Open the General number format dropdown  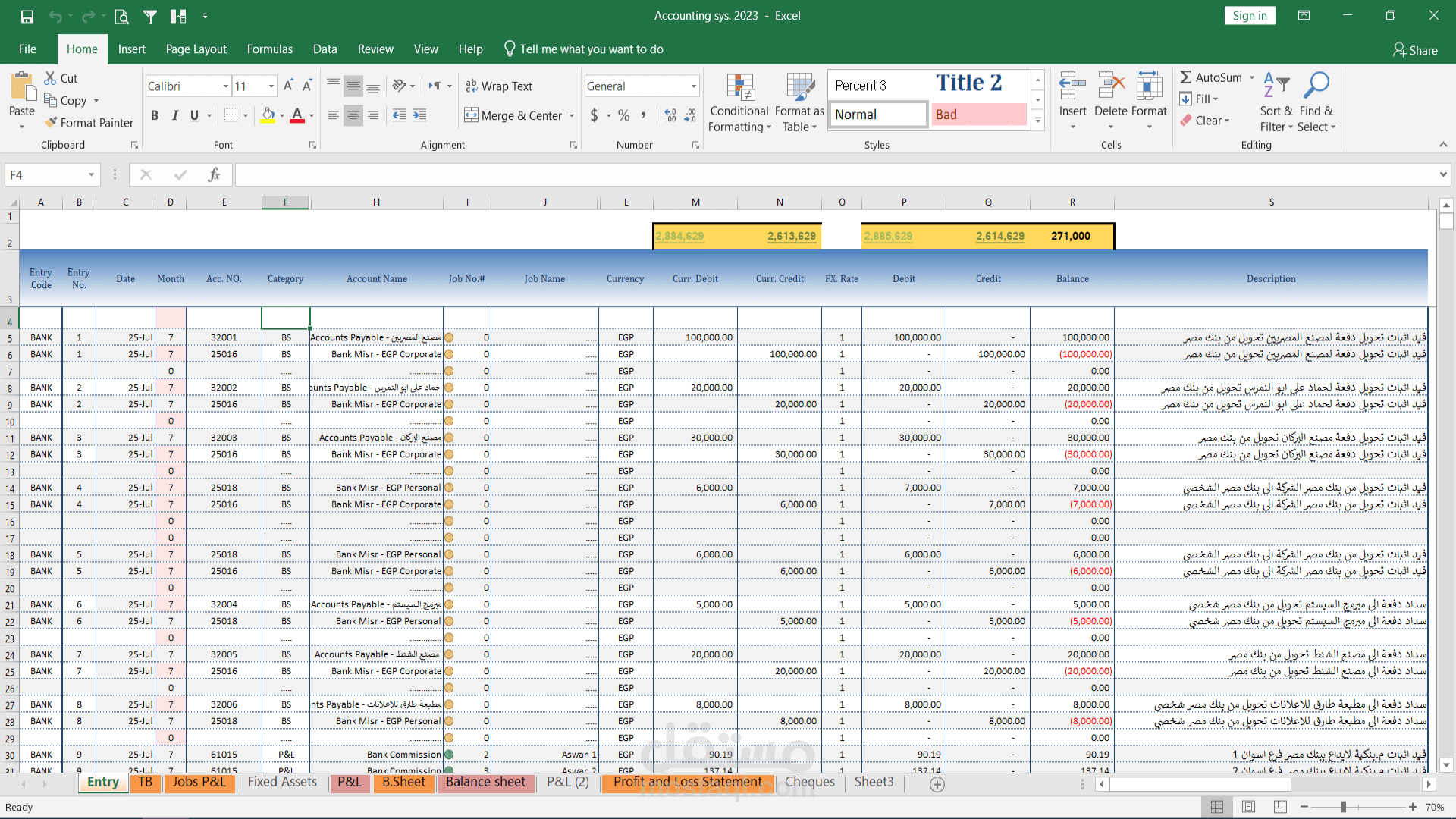[x=693, y=86]
